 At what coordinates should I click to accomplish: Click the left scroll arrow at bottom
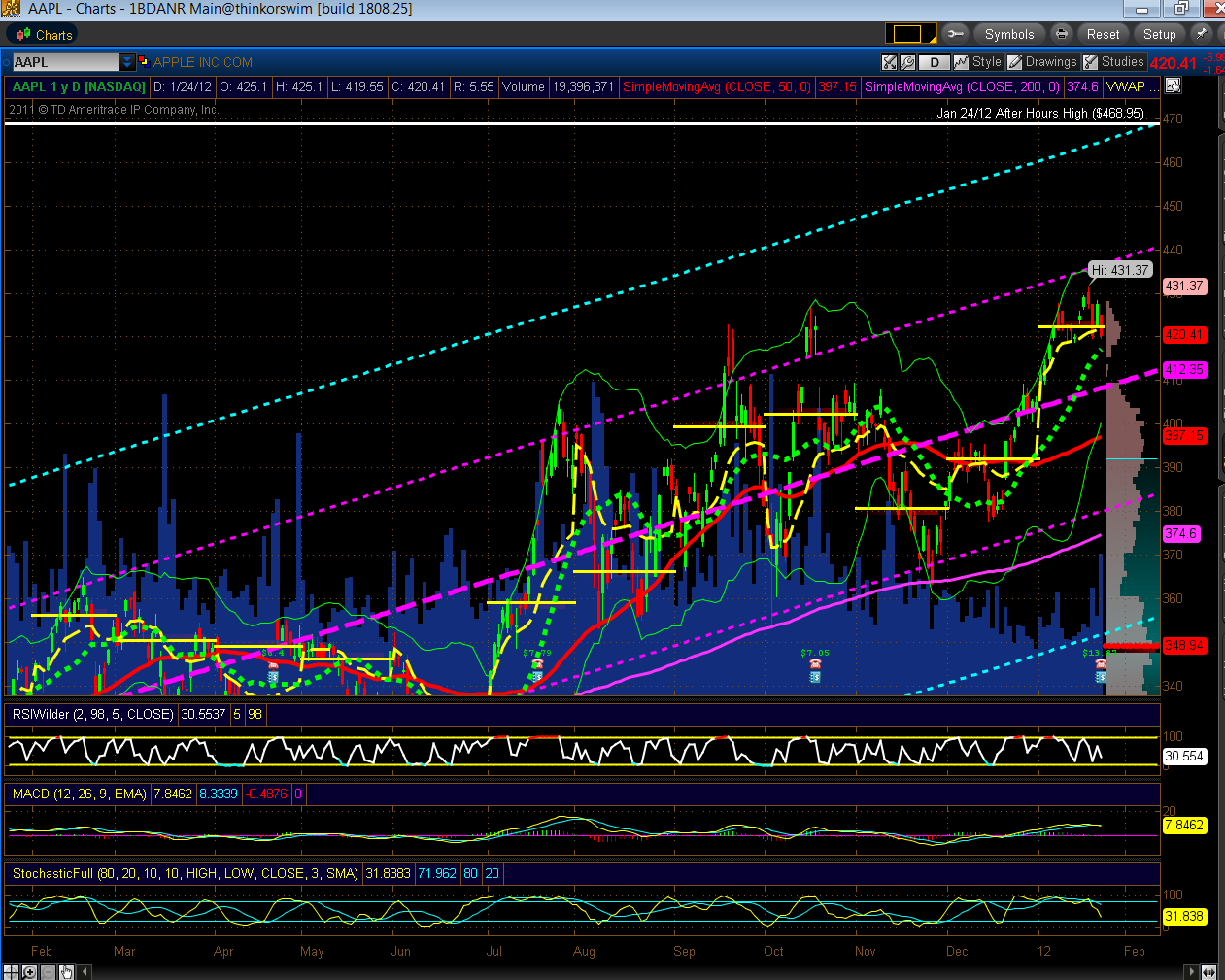pos(85,971)
